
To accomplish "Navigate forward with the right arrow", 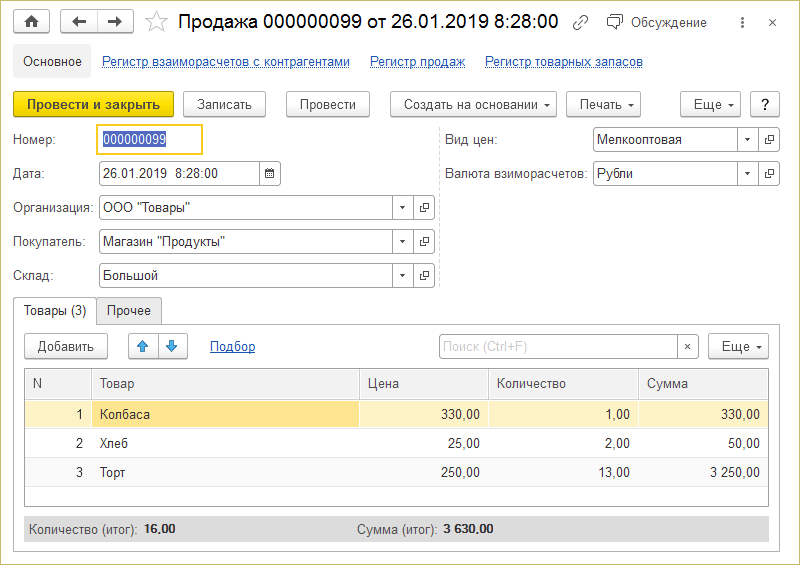I will coord(115,21).
